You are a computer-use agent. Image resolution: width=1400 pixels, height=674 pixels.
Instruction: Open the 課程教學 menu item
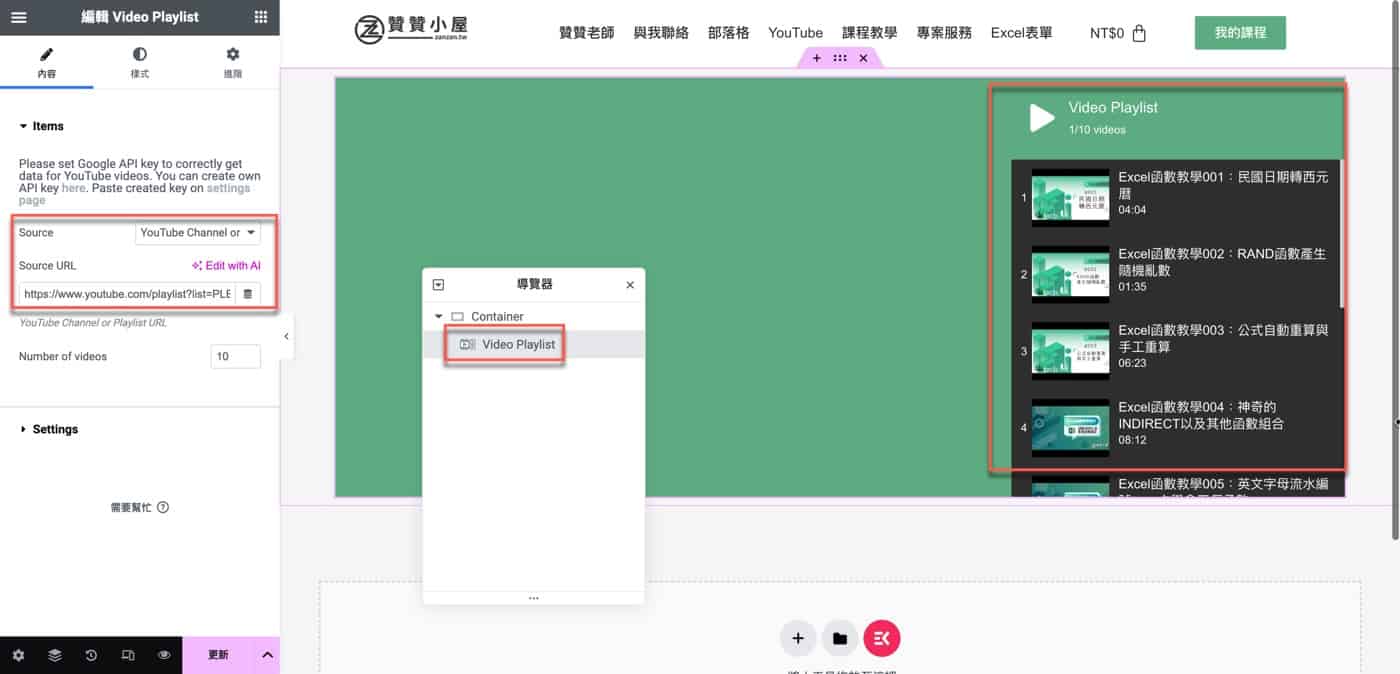869,33
